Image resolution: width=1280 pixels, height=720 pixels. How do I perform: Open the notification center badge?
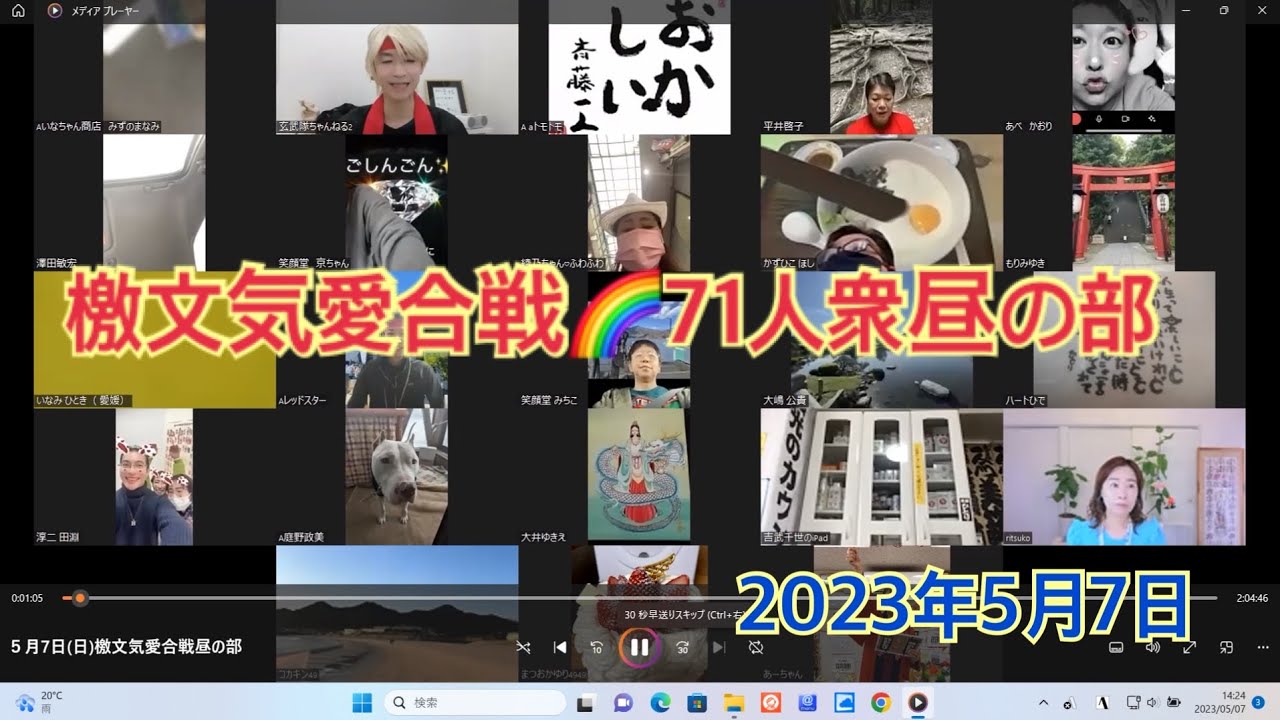coord(1257,702)
